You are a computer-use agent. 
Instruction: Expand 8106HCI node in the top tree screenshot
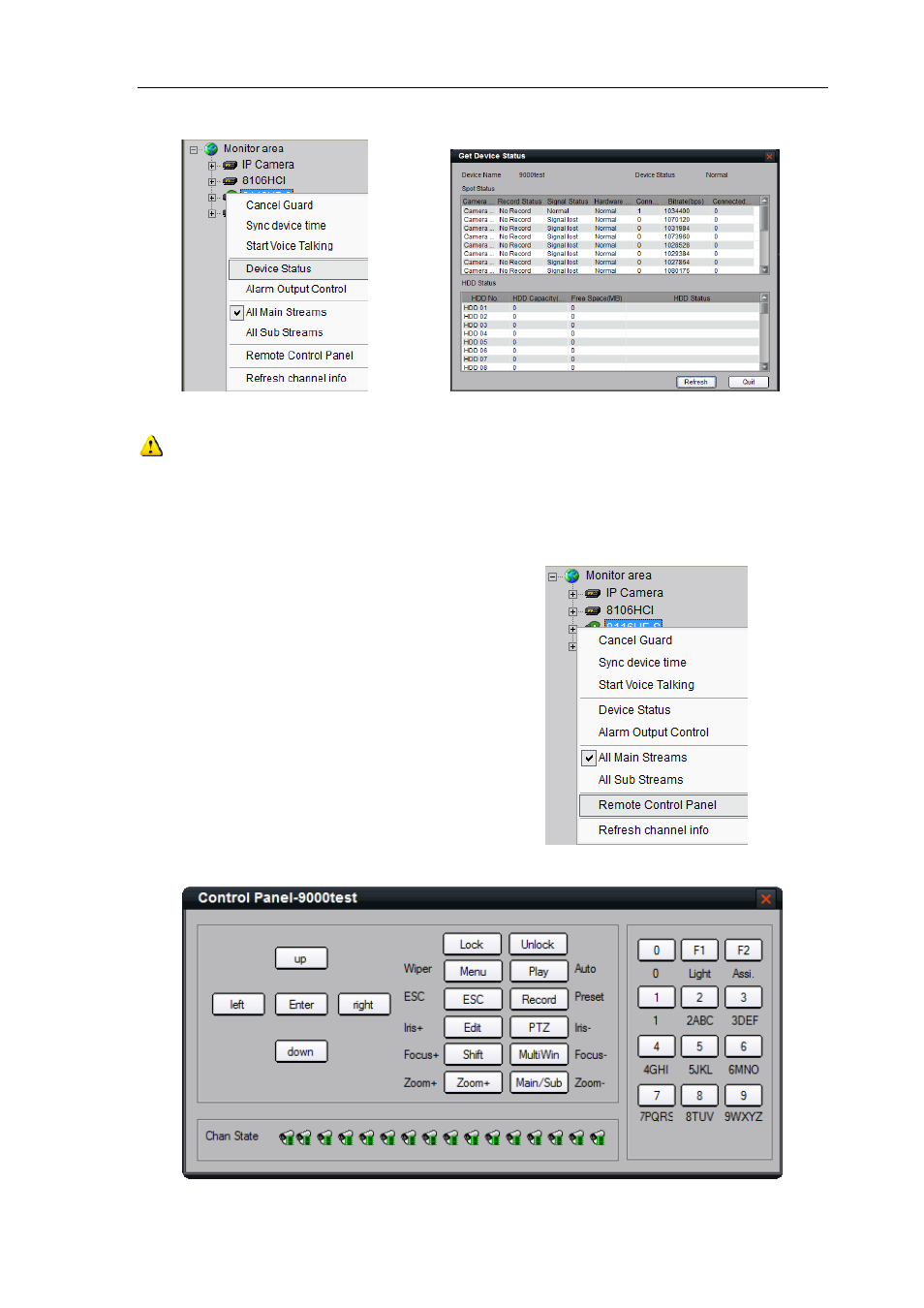(x=212, y=181)
